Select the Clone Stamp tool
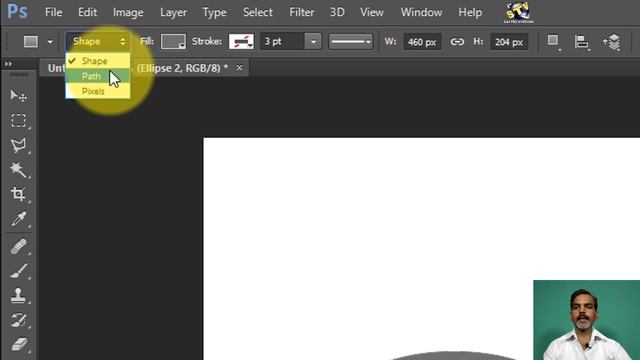This screenshot has width=640, height=360. pyautogui.click(x=18, y=296)
